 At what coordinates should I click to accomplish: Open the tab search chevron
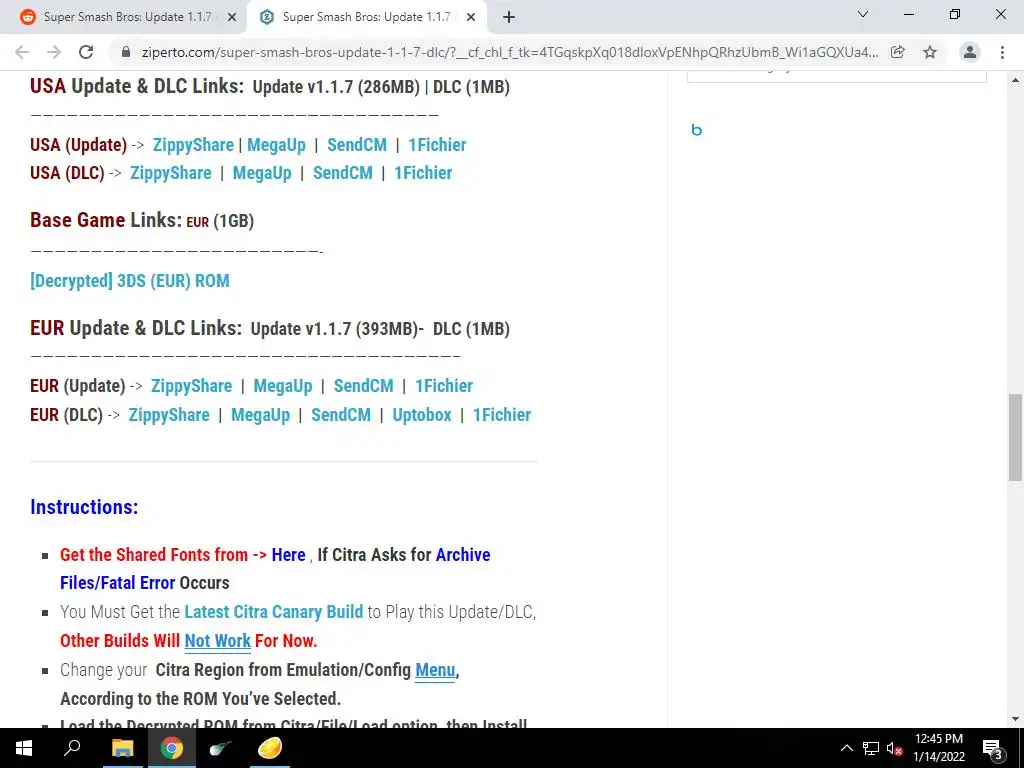click(x=863, y=14)
